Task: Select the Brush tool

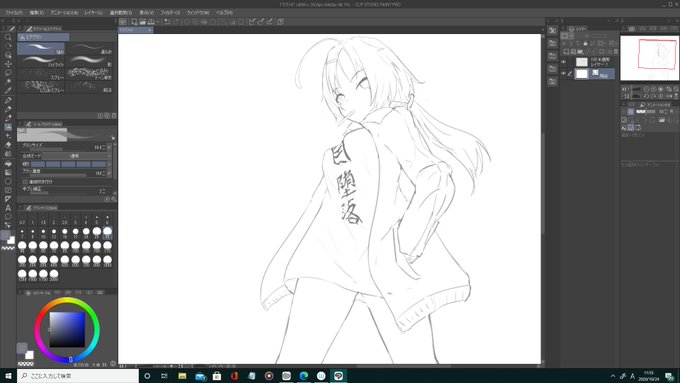Action: coord(8,118)
